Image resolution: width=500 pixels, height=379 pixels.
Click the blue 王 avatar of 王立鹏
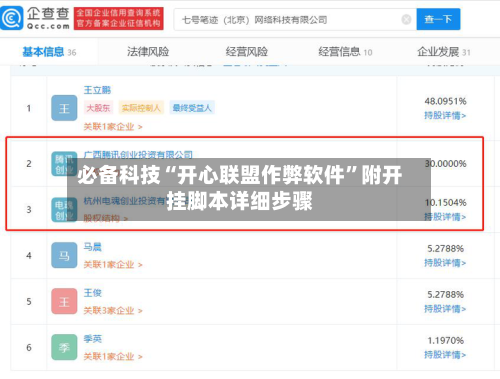64,108
